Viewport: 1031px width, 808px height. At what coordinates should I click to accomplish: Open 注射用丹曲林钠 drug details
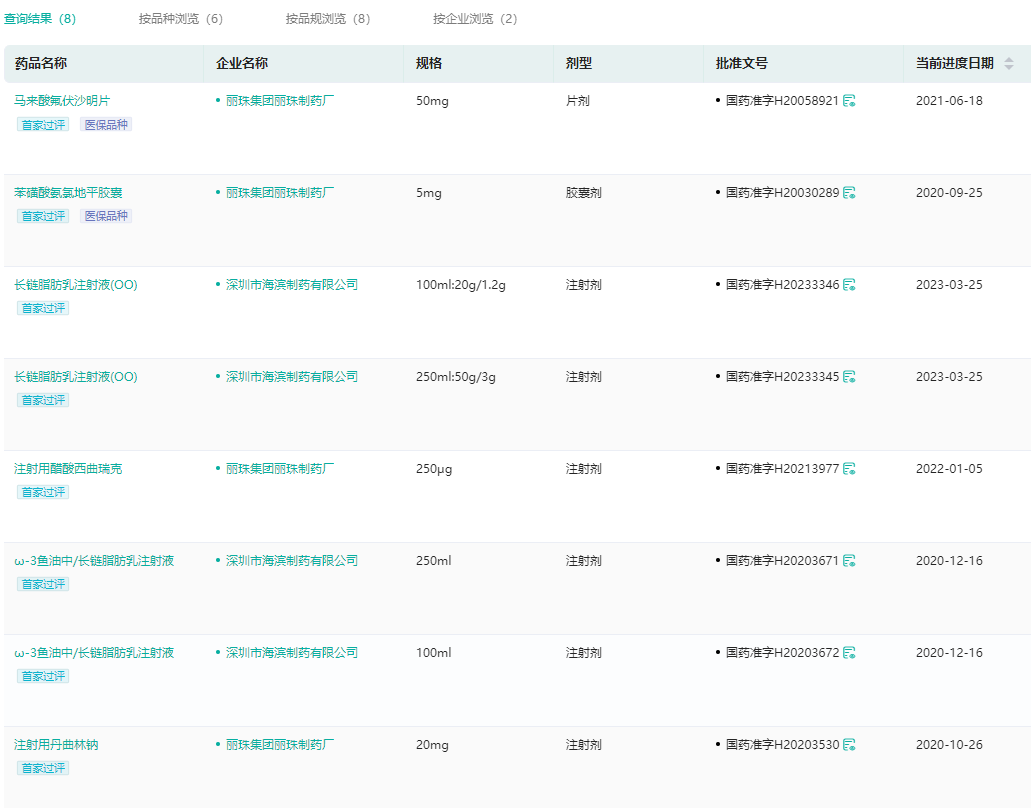click(x=56, y=745)
